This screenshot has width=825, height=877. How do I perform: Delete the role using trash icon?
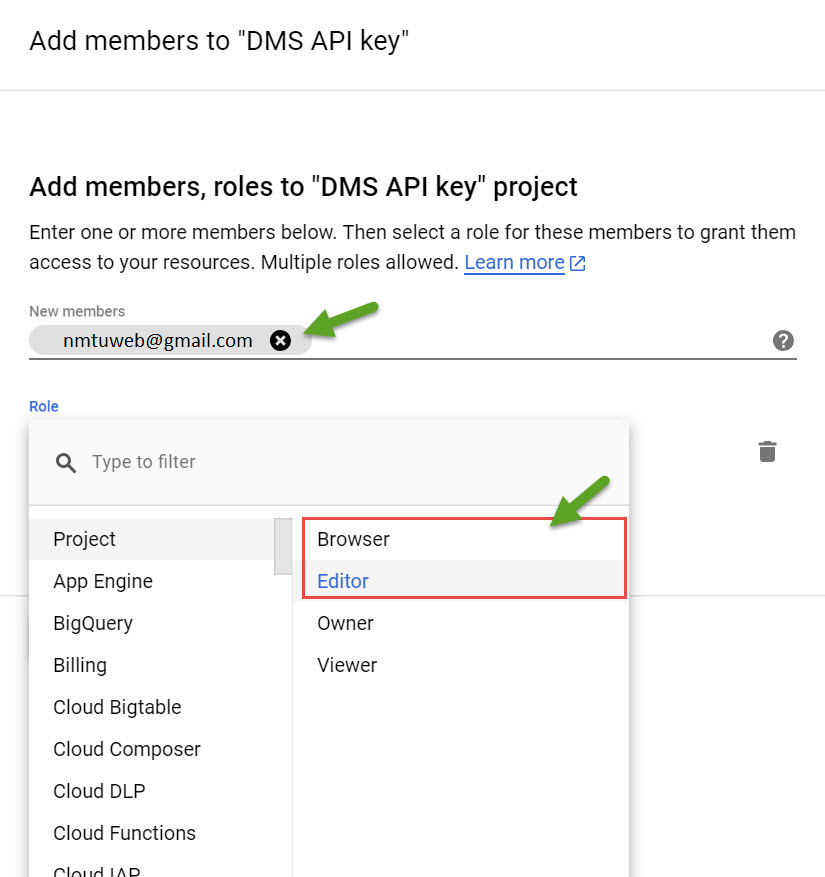[767, 452]
